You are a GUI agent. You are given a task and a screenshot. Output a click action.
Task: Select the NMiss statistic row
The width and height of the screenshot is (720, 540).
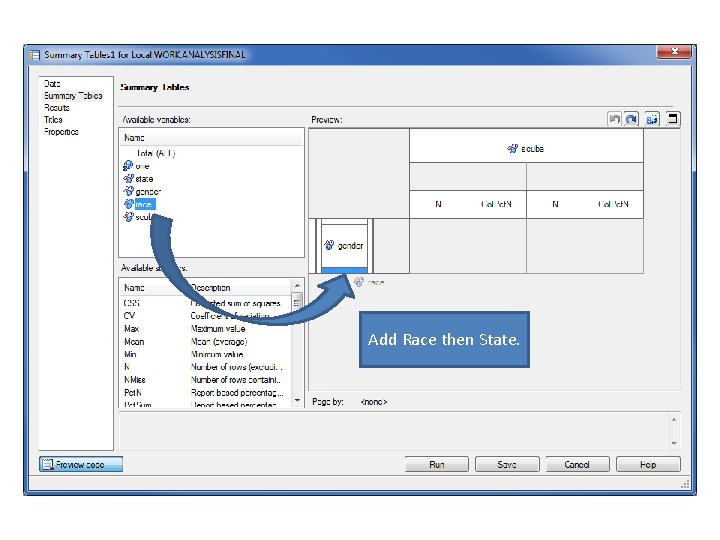[x=205, y=380]
